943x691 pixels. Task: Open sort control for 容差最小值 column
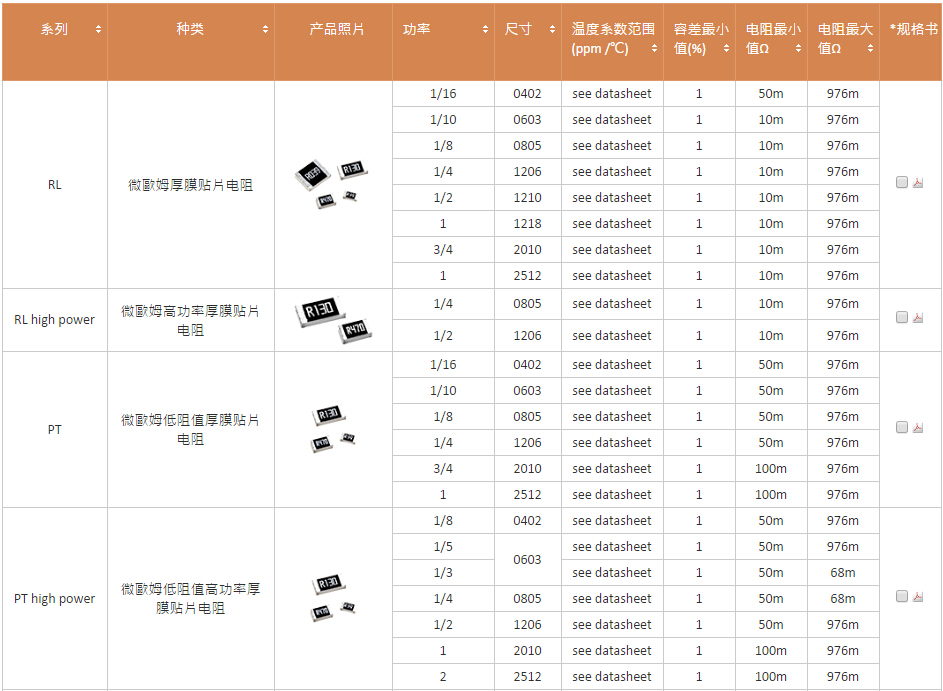click(x=726, y=48)
